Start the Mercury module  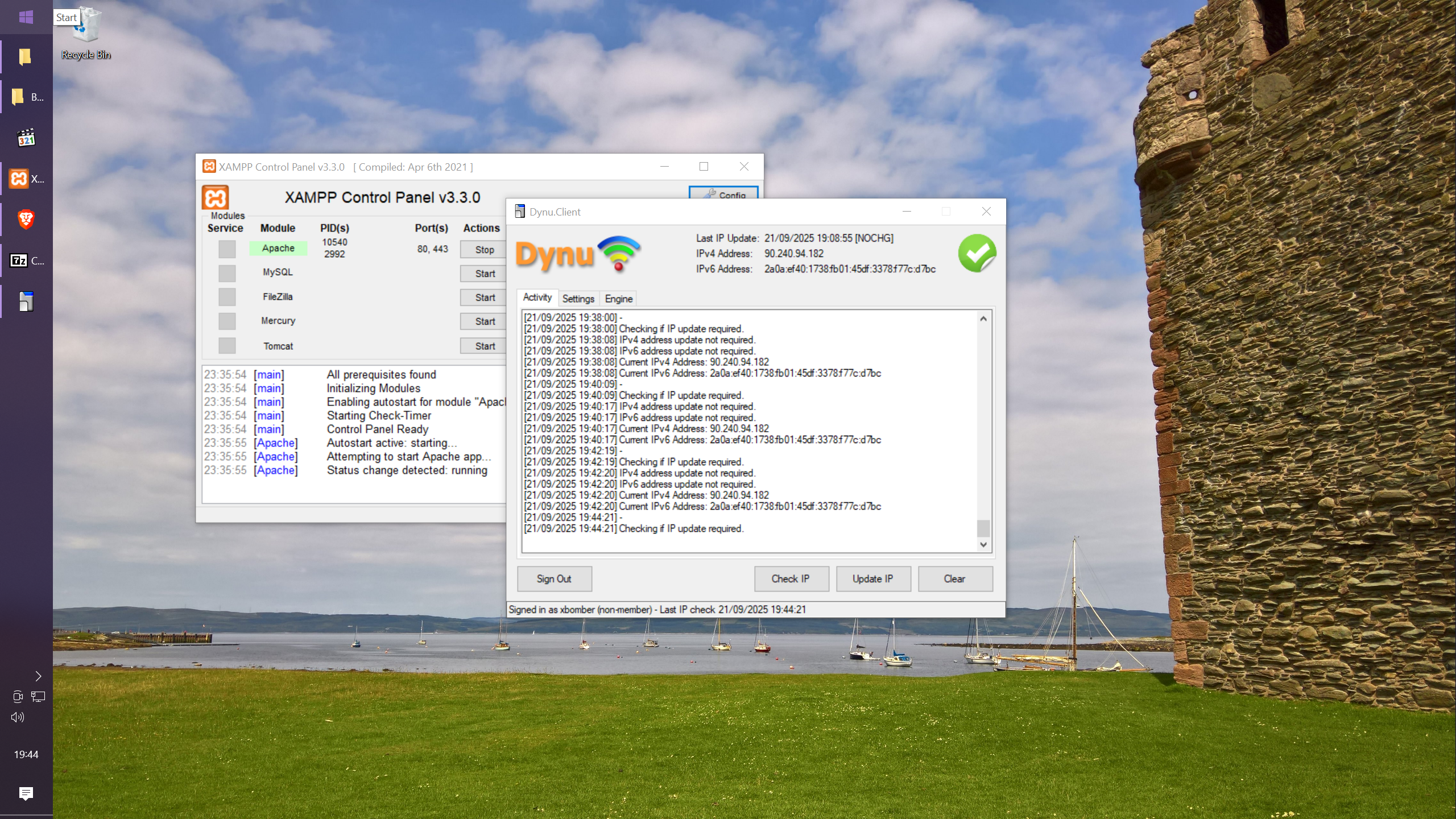[484, 321]
